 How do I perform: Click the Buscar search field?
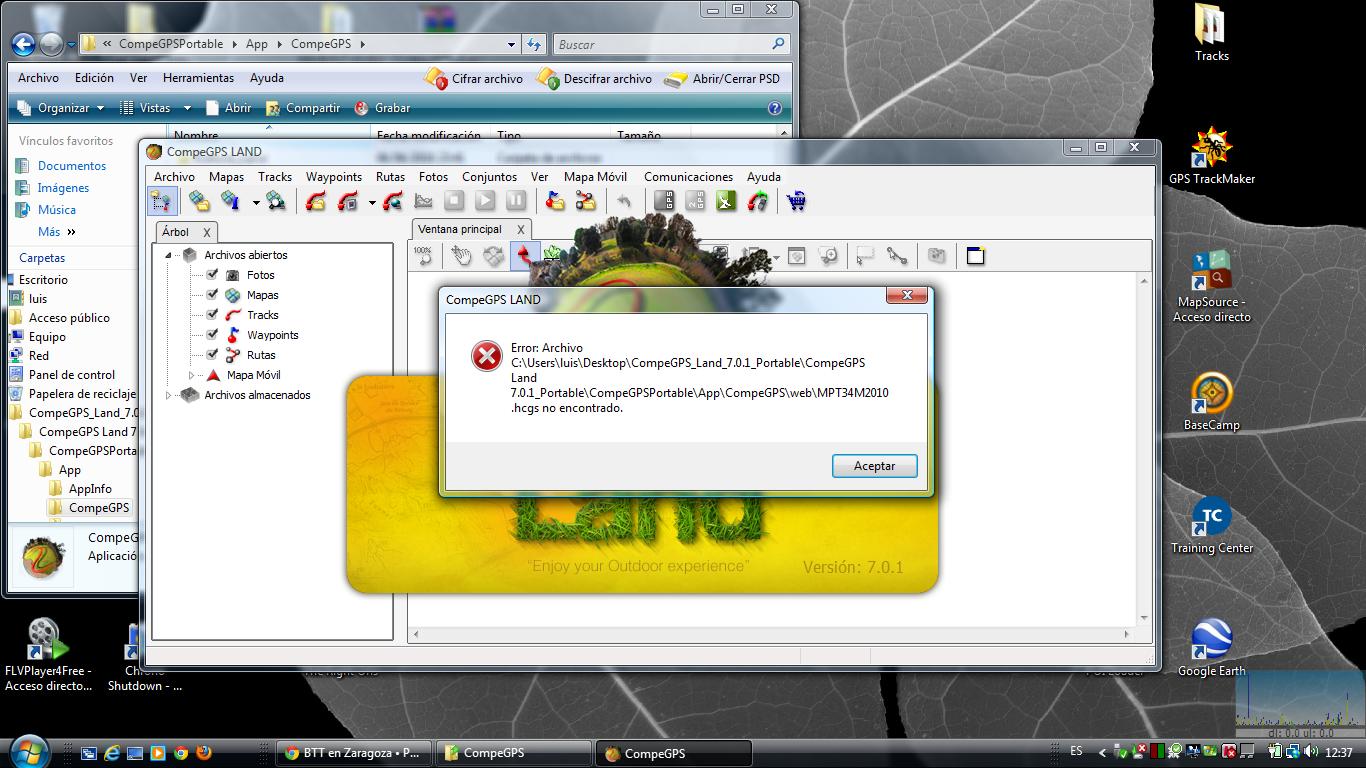pos(660,44)
